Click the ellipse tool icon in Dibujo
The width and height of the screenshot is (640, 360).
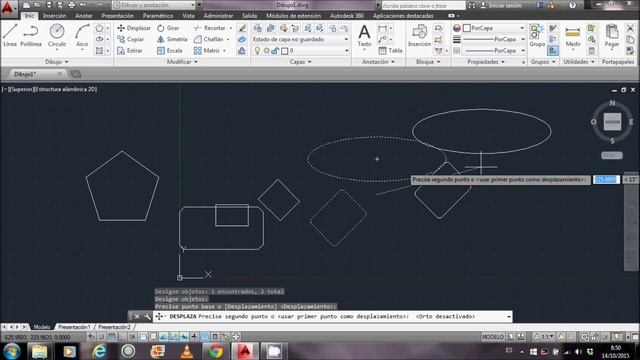pos(99,39)
